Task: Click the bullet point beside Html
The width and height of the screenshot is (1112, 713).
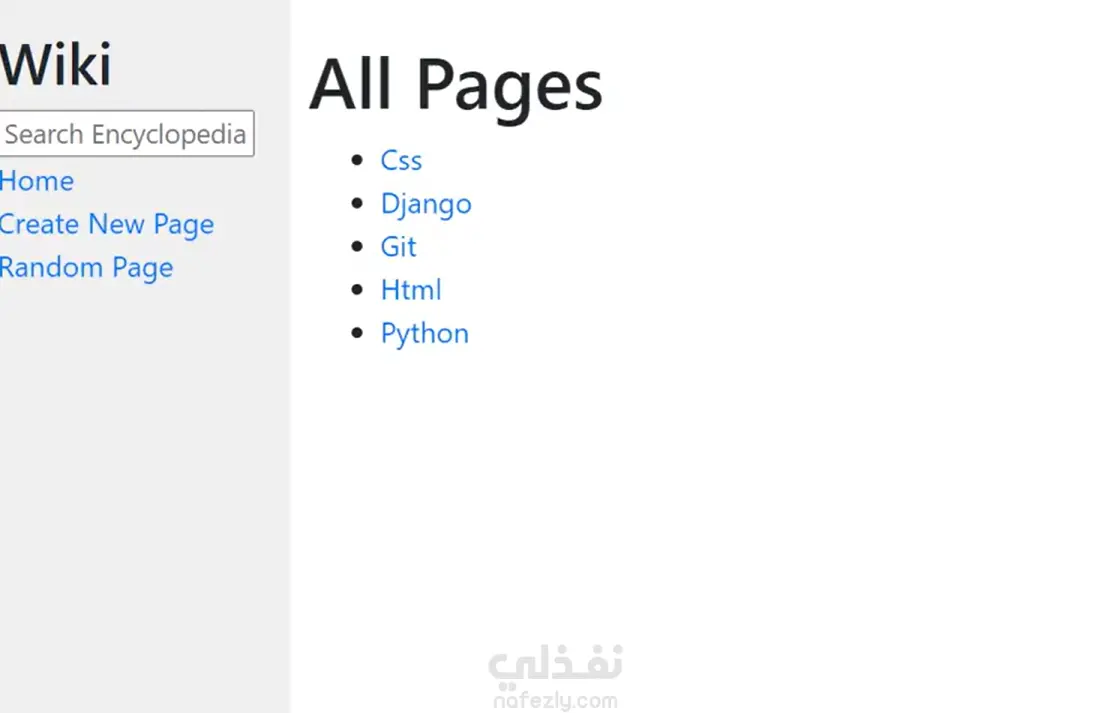Action: coord(359,290)
